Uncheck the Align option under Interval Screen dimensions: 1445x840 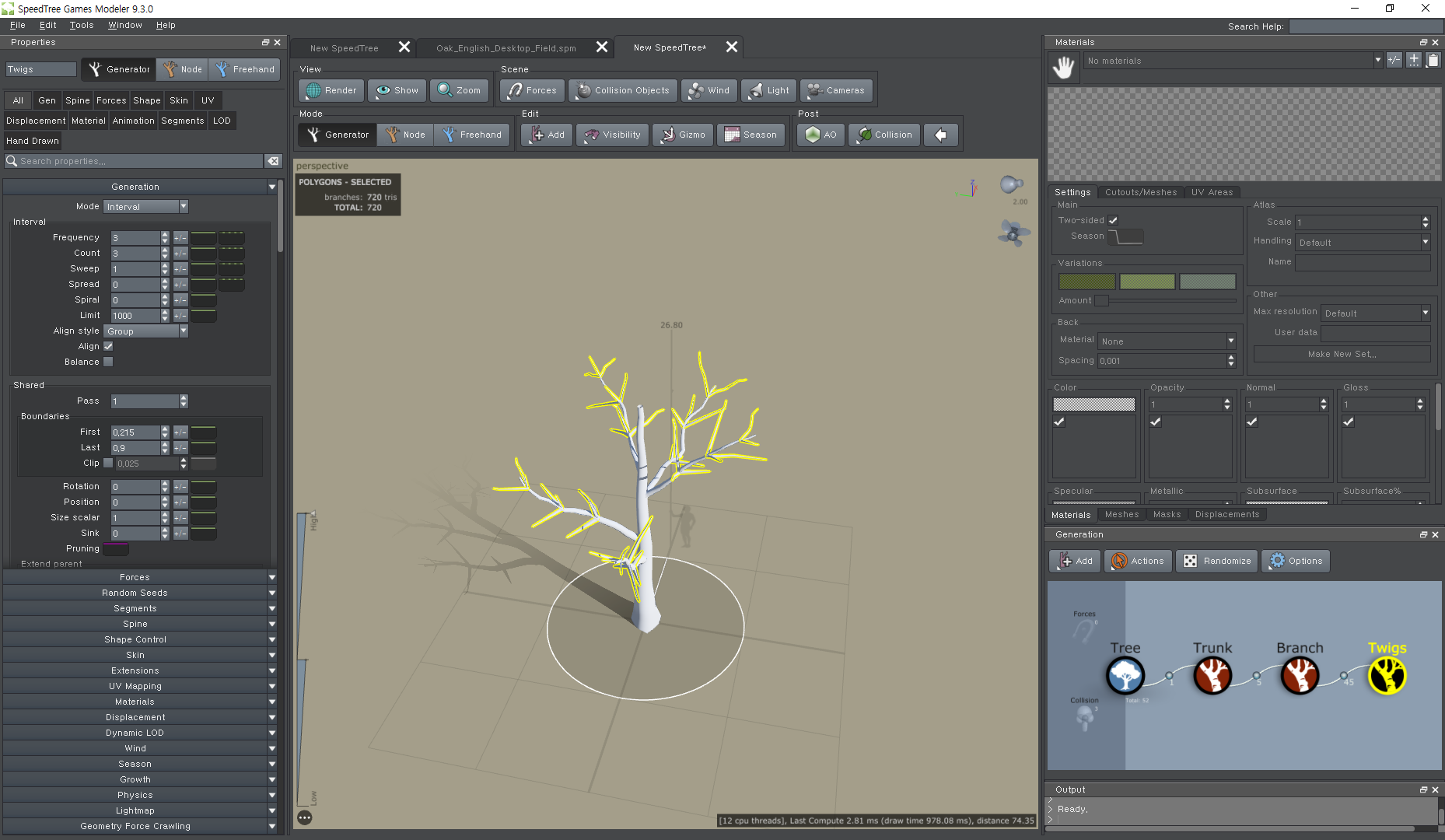107,346
